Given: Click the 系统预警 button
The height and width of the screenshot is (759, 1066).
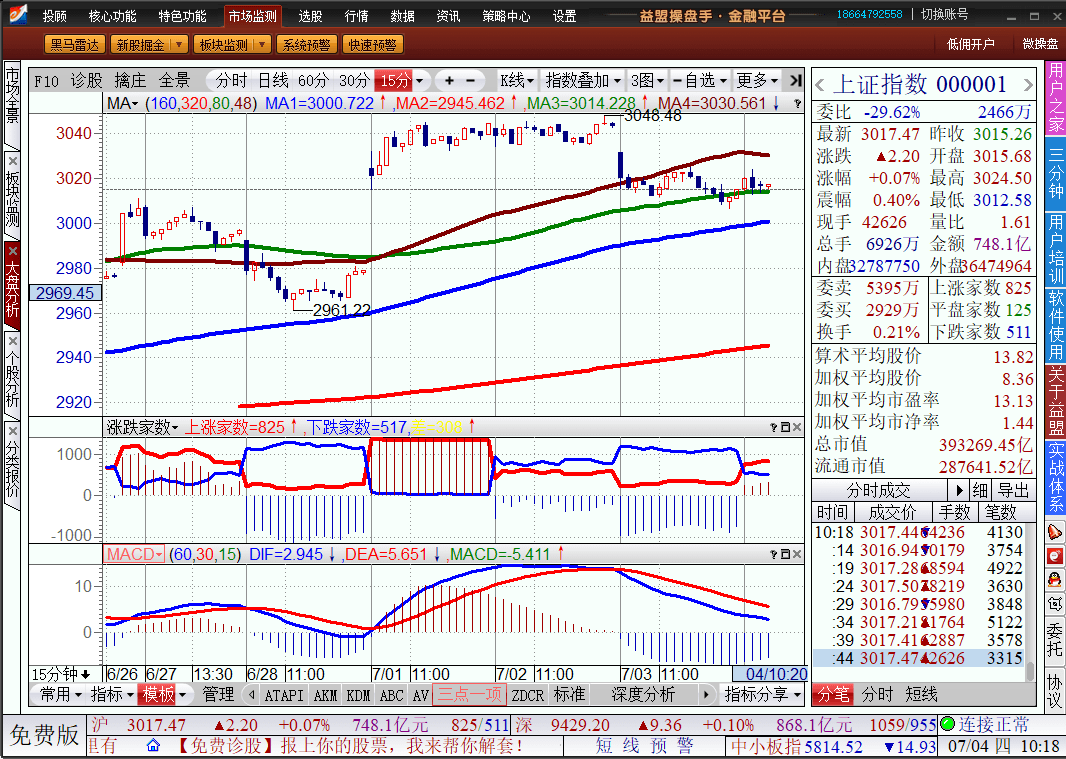Looking at the screenshot, I should tap(306, 45).
